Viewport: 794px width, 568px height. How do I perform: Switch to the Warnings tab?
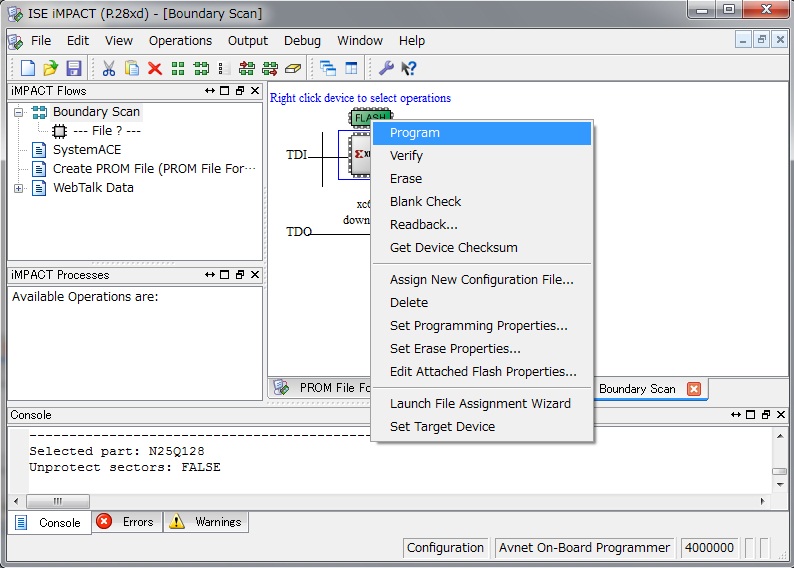tap(206, 522)
